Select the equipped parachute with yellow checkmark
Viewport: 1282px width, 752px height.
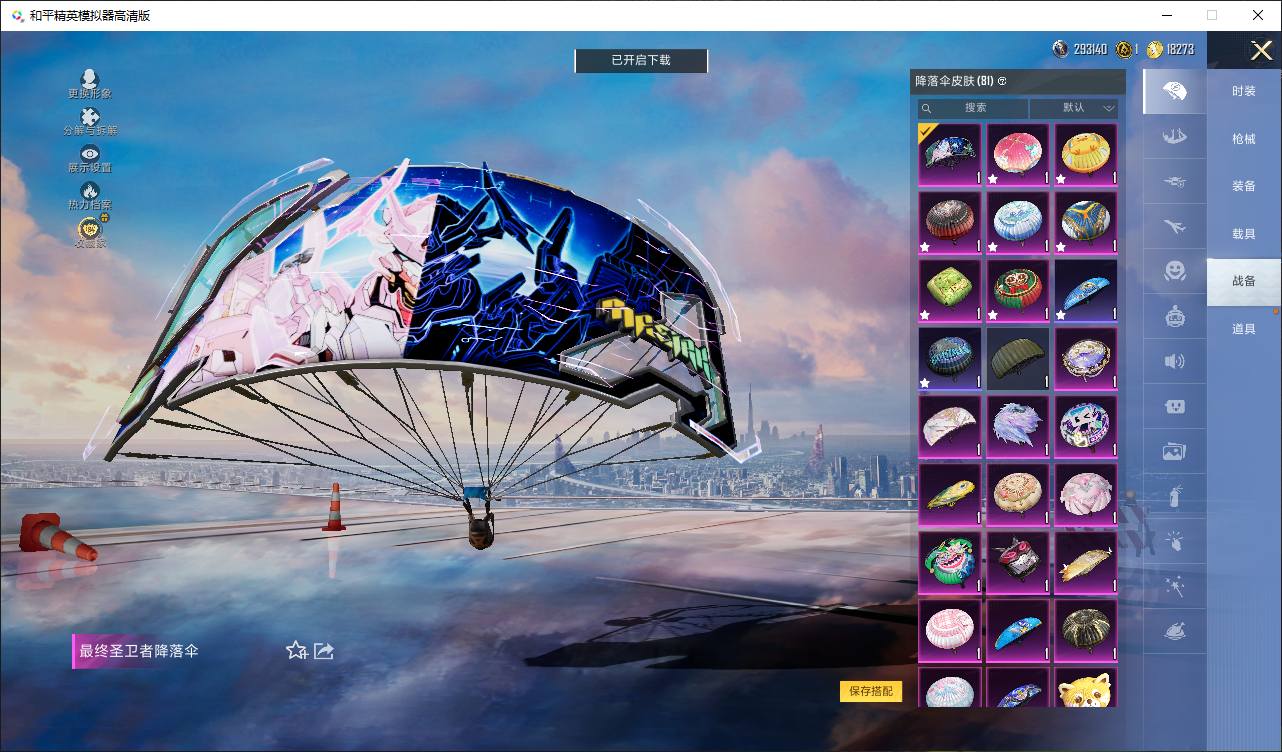(950, 154)
